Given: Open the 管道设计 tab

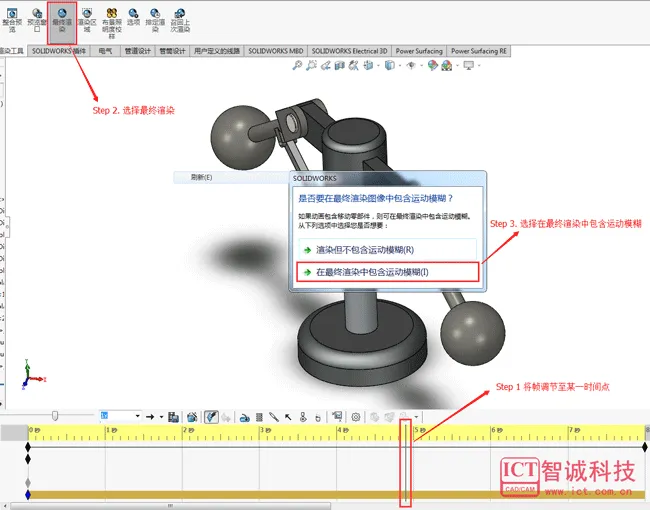Looking at the screenshot, I should [138, 51].
